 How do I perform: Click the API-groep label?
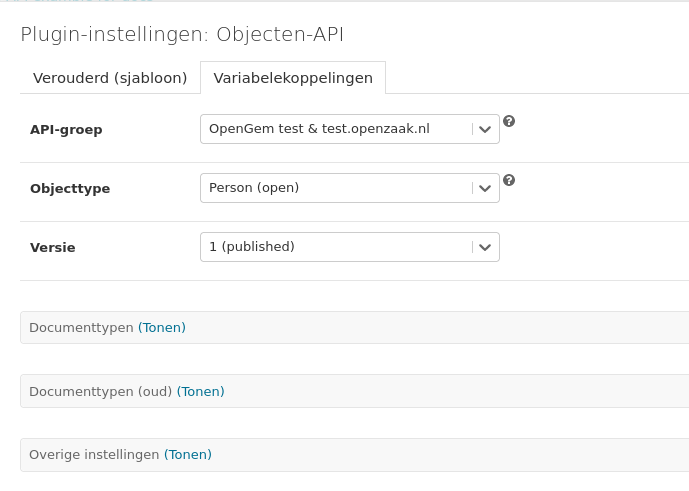pyautogui.click(x=66, y=130)
